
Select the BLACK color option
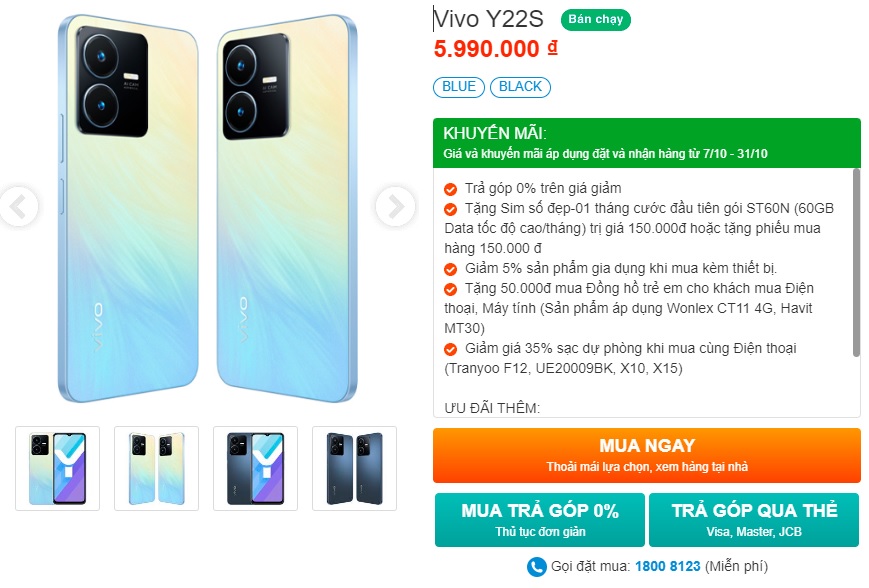[x=520, y=87]
